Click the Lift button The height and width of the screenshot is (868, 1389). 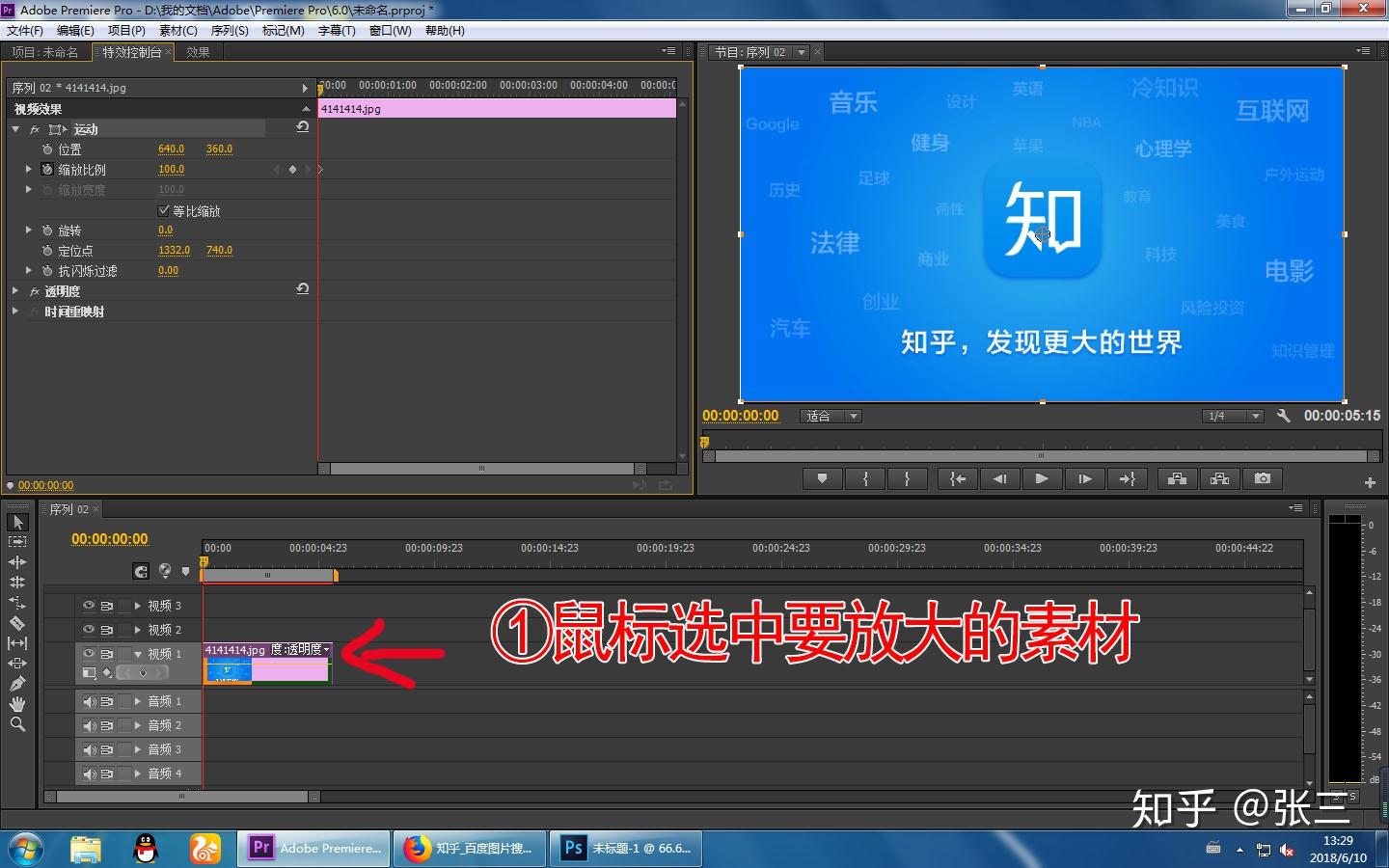tap(1177, 478)
